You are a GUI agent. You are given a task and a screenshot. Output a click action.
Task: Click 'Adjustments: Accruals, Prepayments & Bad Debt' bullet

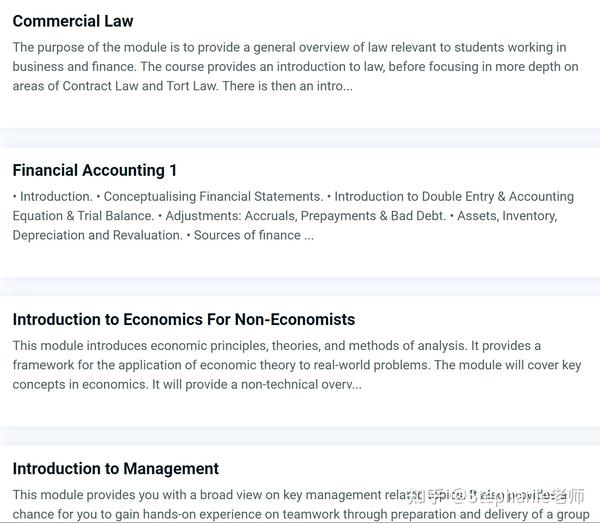[x=305, y=216]
